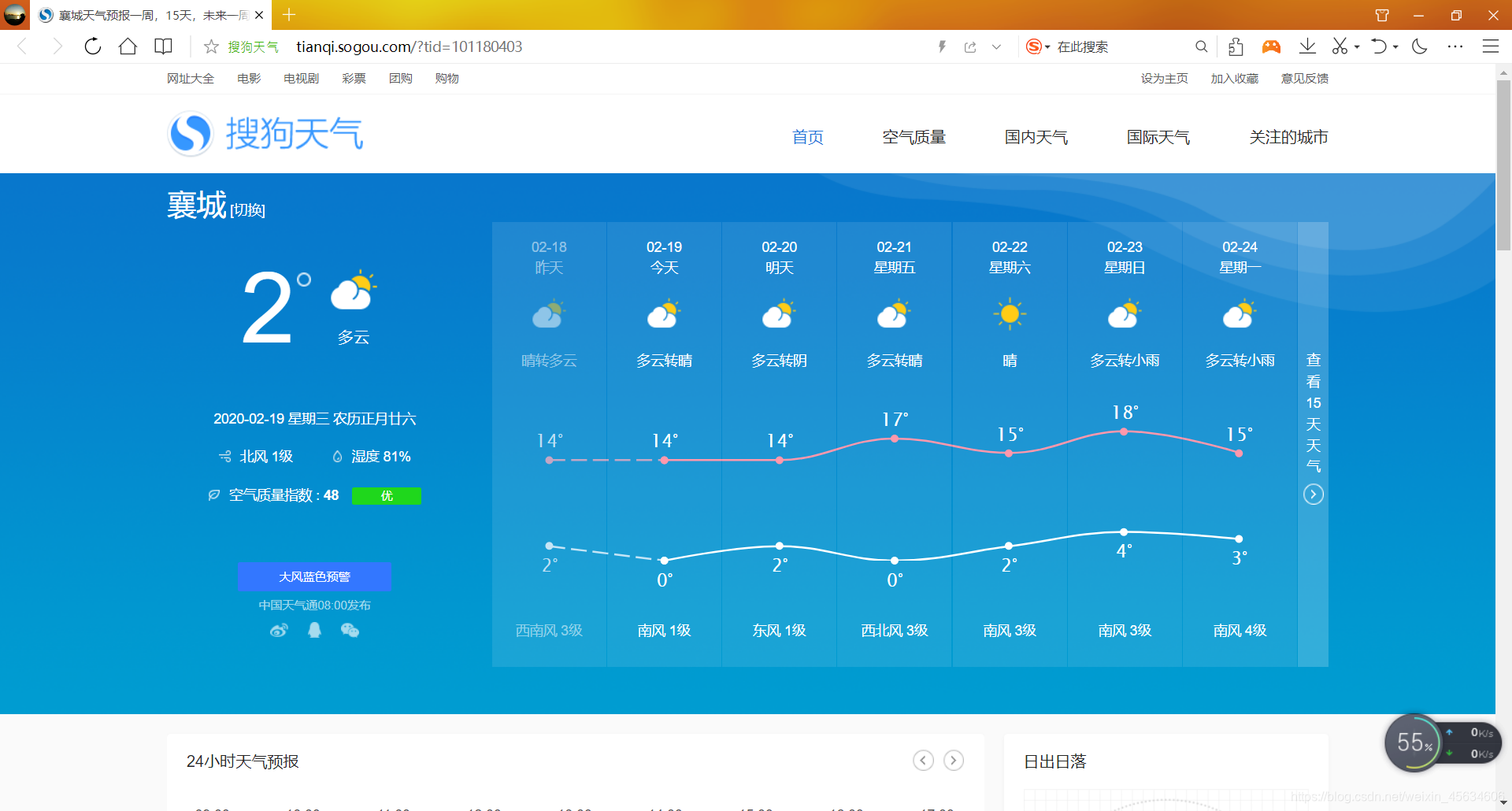Click 意见反馈 link
Screen dimensions: 1512x811
point(1304,78)
